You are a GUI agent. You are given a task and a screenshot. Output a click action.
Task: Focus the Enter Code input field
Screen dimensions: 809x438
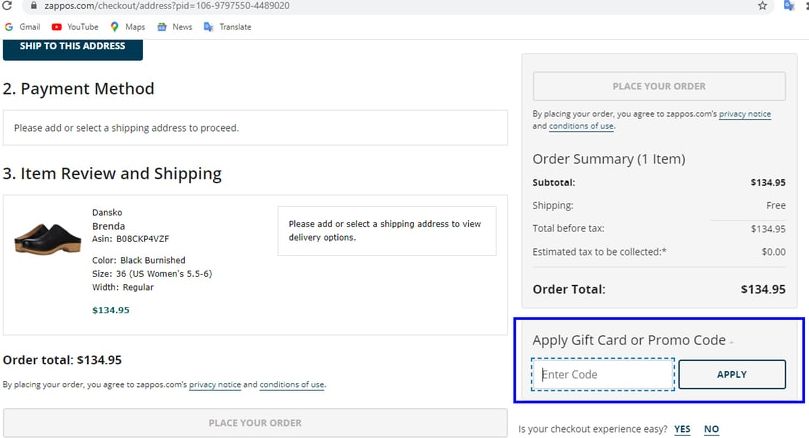(x=603, y=375)
